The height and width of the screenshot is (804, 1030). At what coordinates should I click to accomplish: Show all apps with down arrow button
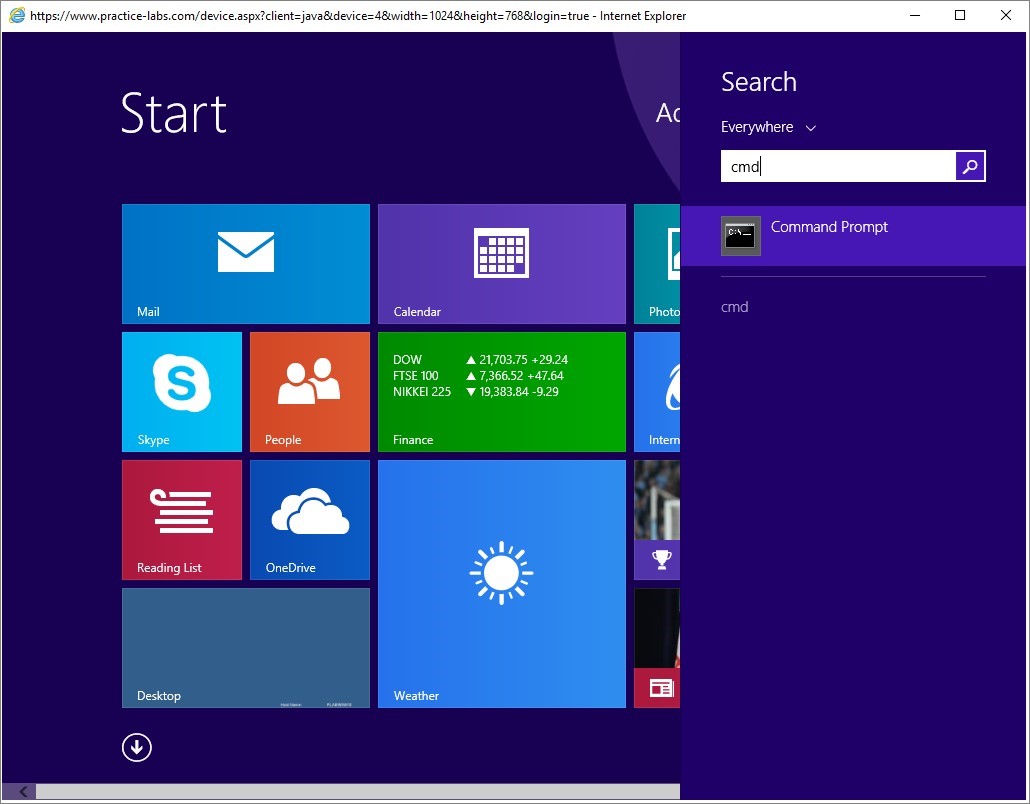(137, 747)
